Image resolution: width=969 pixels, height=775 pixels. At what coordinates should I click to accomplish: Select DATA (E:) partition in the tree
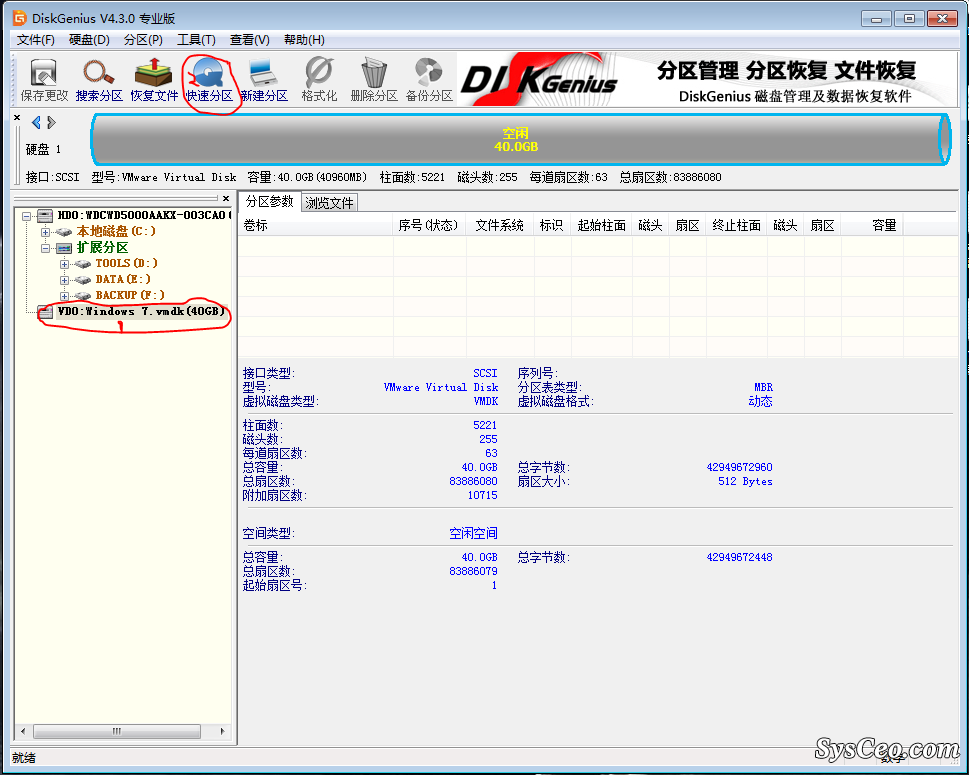(x=122, y=279)
